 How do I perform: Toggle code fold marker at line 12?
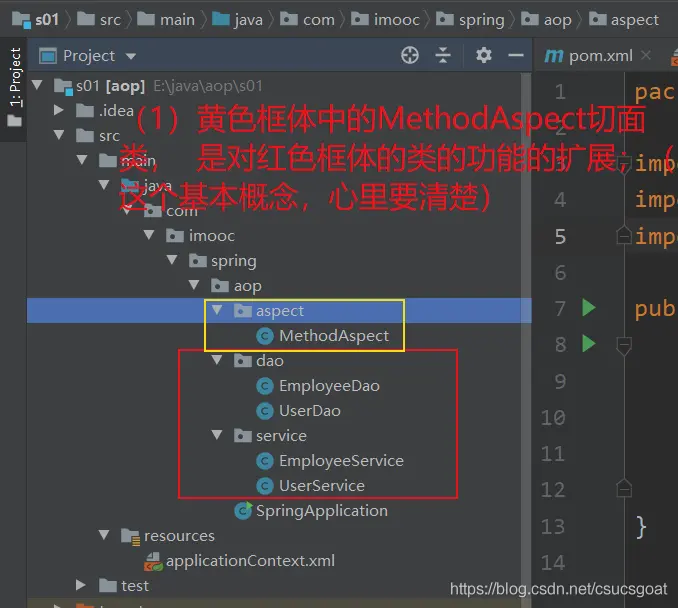[624, 489]
